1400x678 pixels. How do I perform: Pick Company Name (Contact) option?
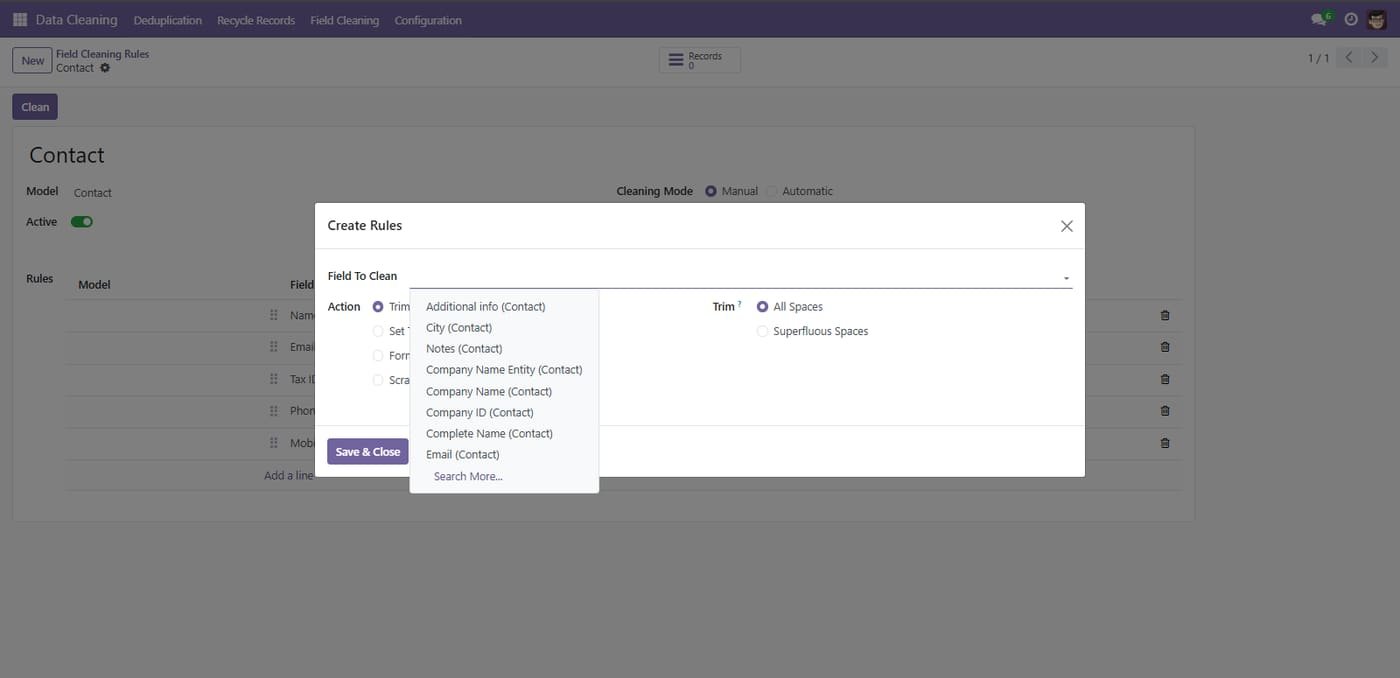pos(504,392)
